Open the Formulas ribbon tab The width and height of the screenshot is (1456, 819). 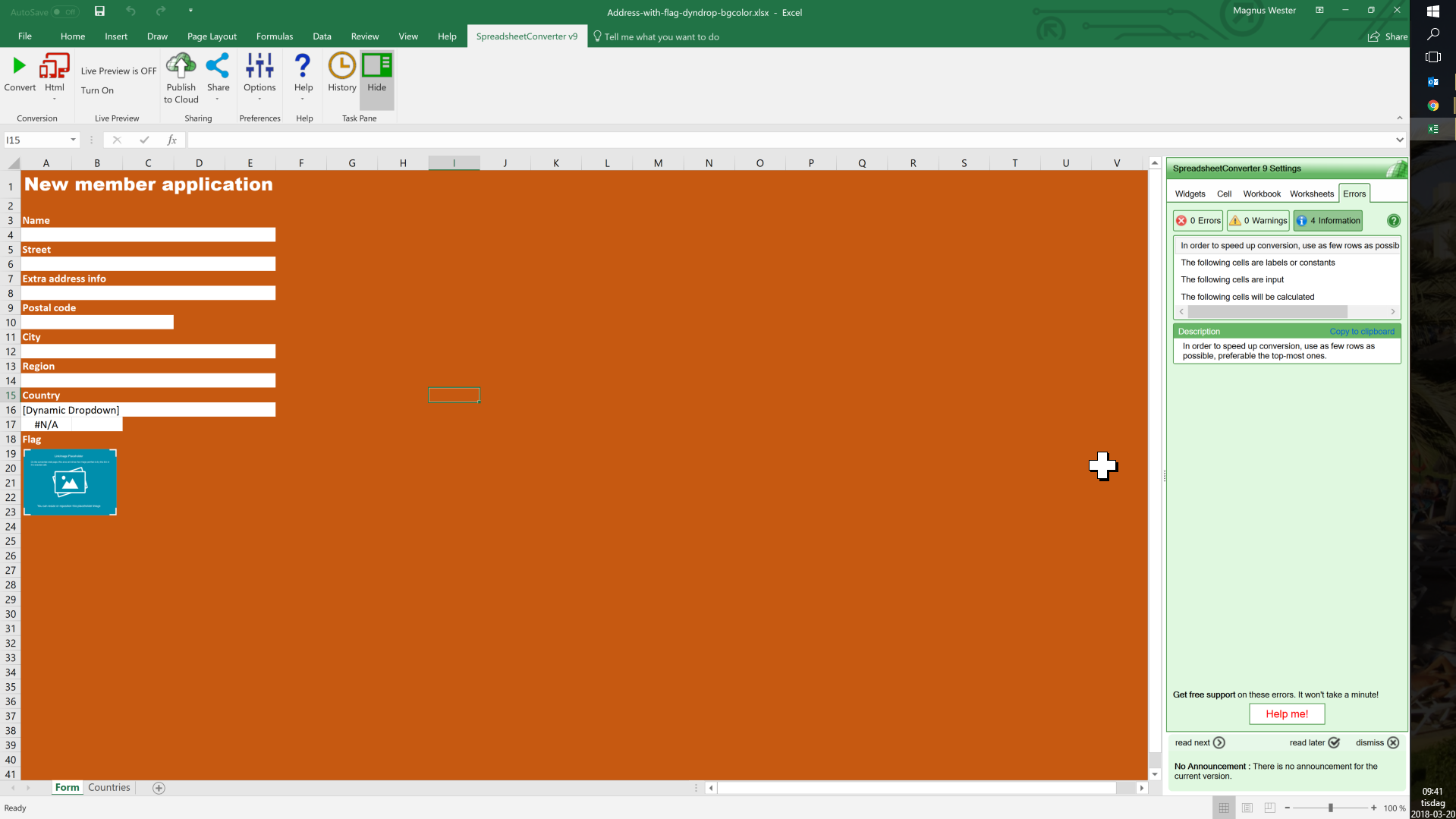(x=274, y=36)
